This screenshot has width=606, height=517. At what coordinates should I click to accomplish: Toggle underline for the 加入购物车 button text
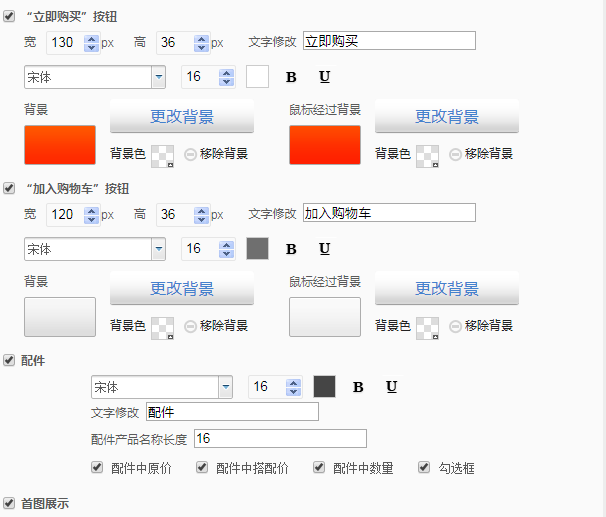point(324,249)
